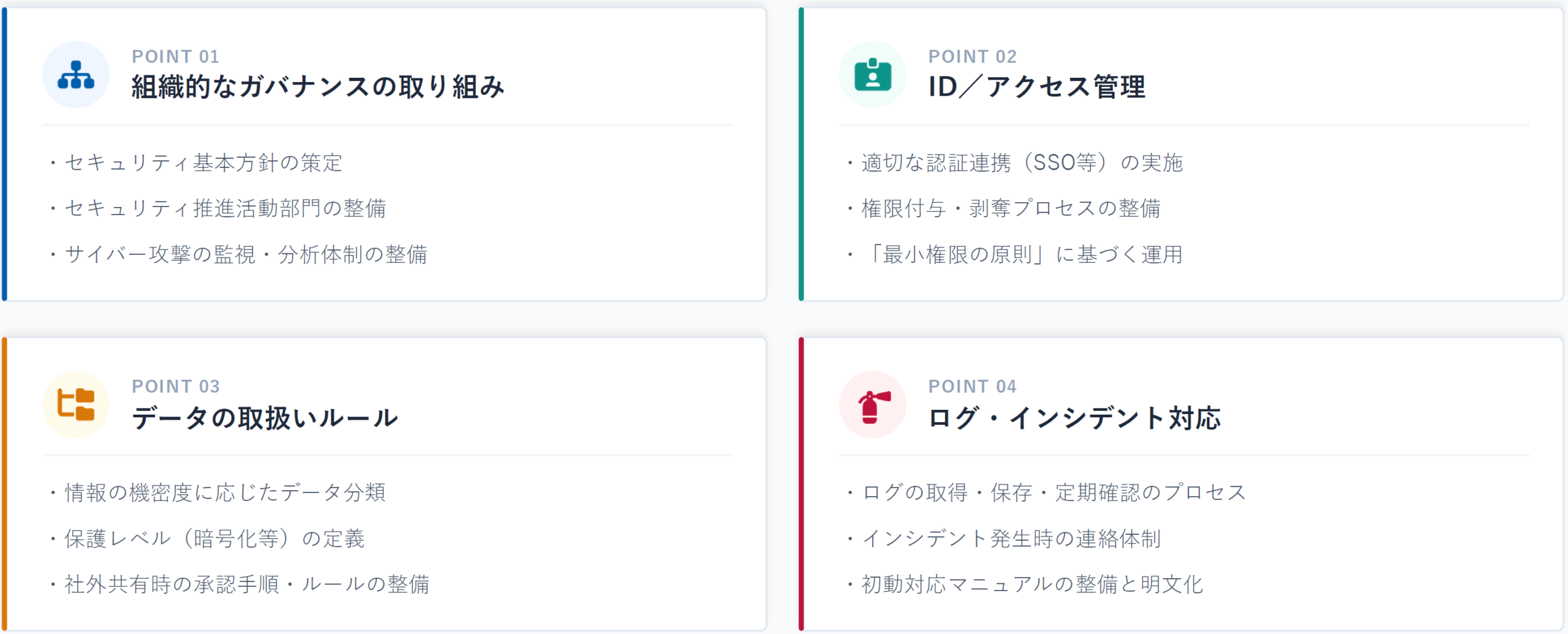The image size is (1568, 634).
Task: Click the 組織的なガバナンスの取り組み heading
Action: point(318,86)
